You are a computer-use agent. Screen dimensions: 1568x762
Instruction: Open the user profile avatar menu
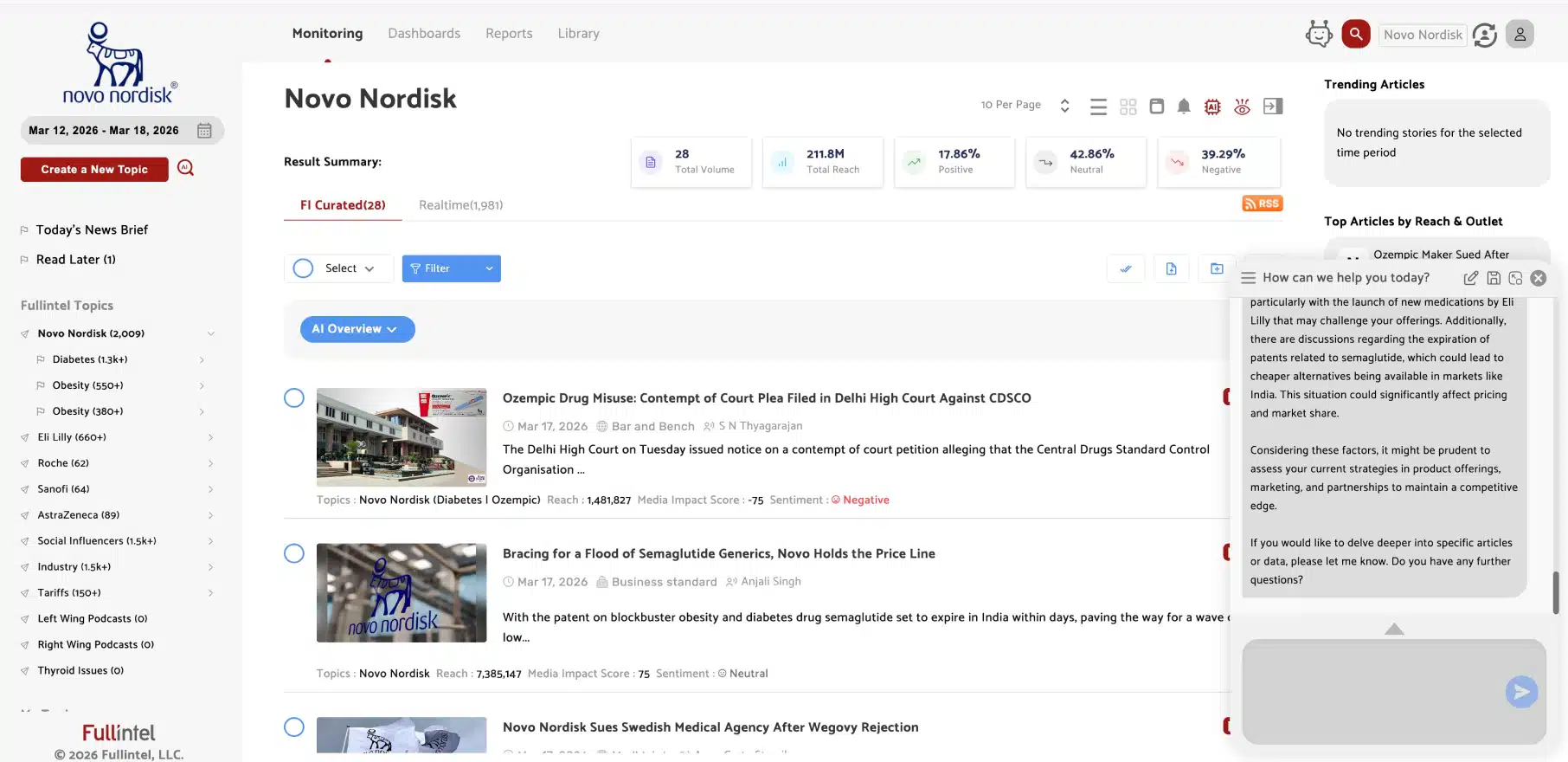tap(1520, 34)
